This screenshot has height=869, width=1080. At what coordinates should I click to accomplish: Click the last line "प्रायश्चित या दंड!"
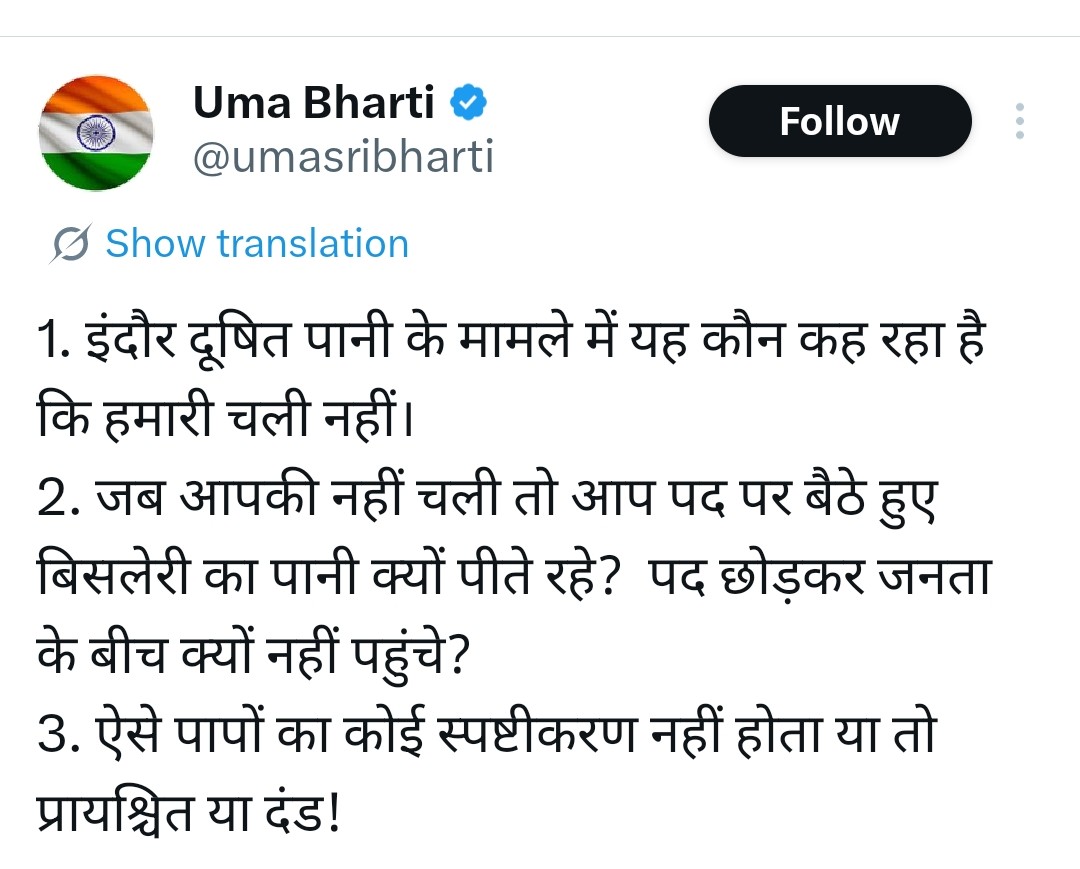[x=190, y=808]
